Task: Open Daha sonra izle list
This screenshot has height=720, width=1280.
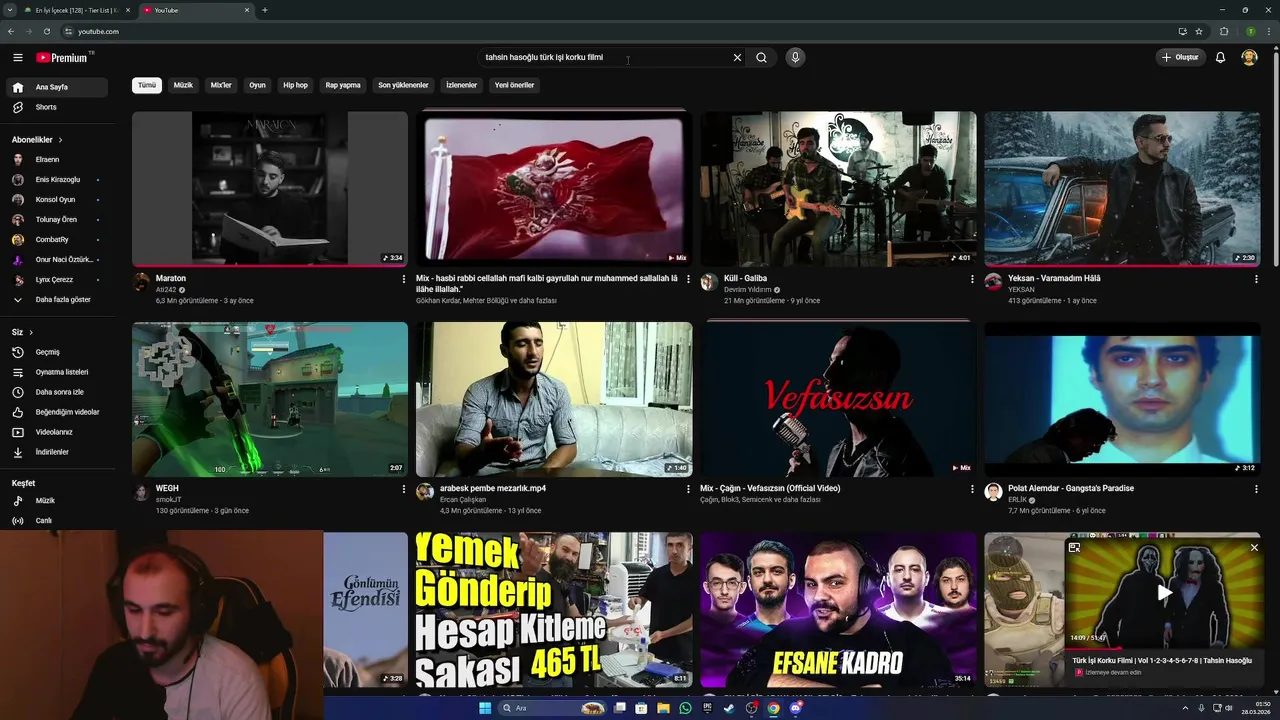Action: pos(55,392)
